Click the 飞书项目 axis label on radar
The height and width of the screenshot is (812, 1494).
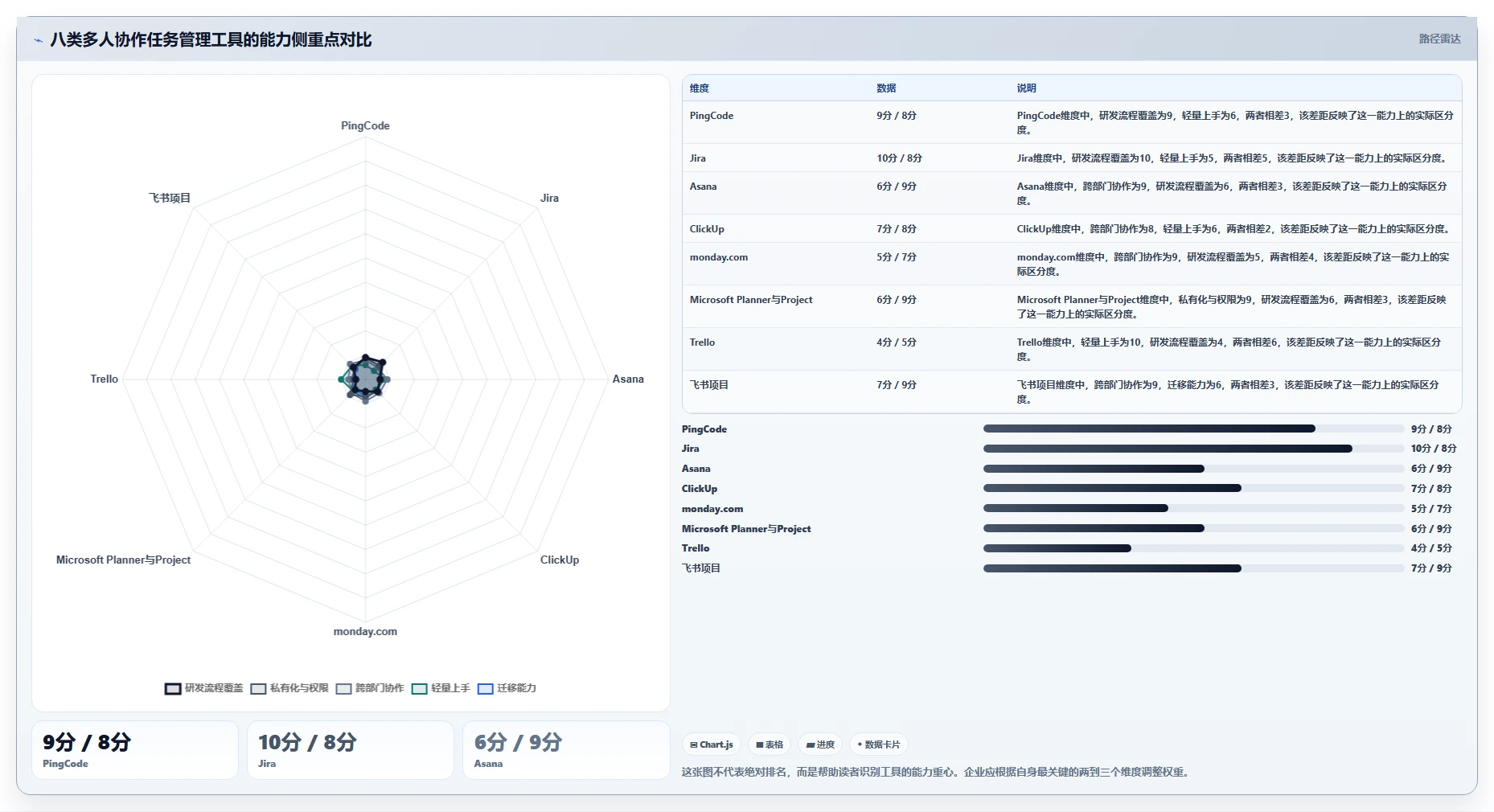[x=170, y=199]
